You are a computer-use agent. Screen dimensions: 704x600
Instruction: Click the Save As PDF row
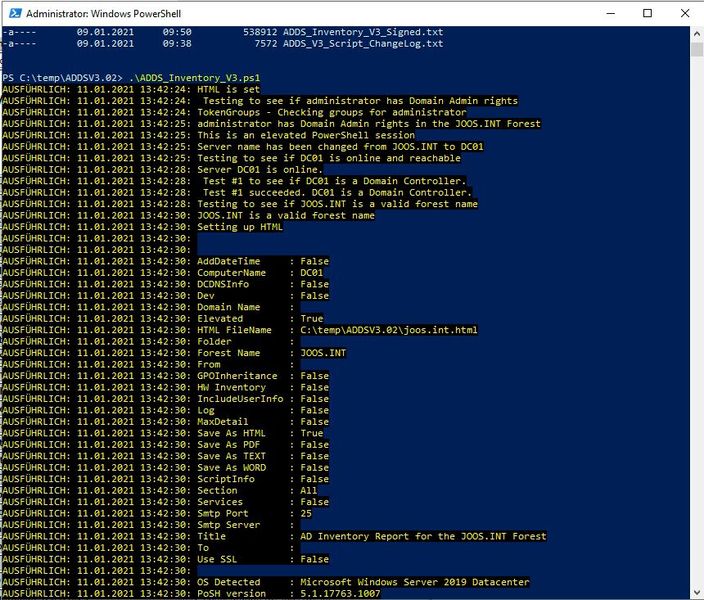(166, 444)
